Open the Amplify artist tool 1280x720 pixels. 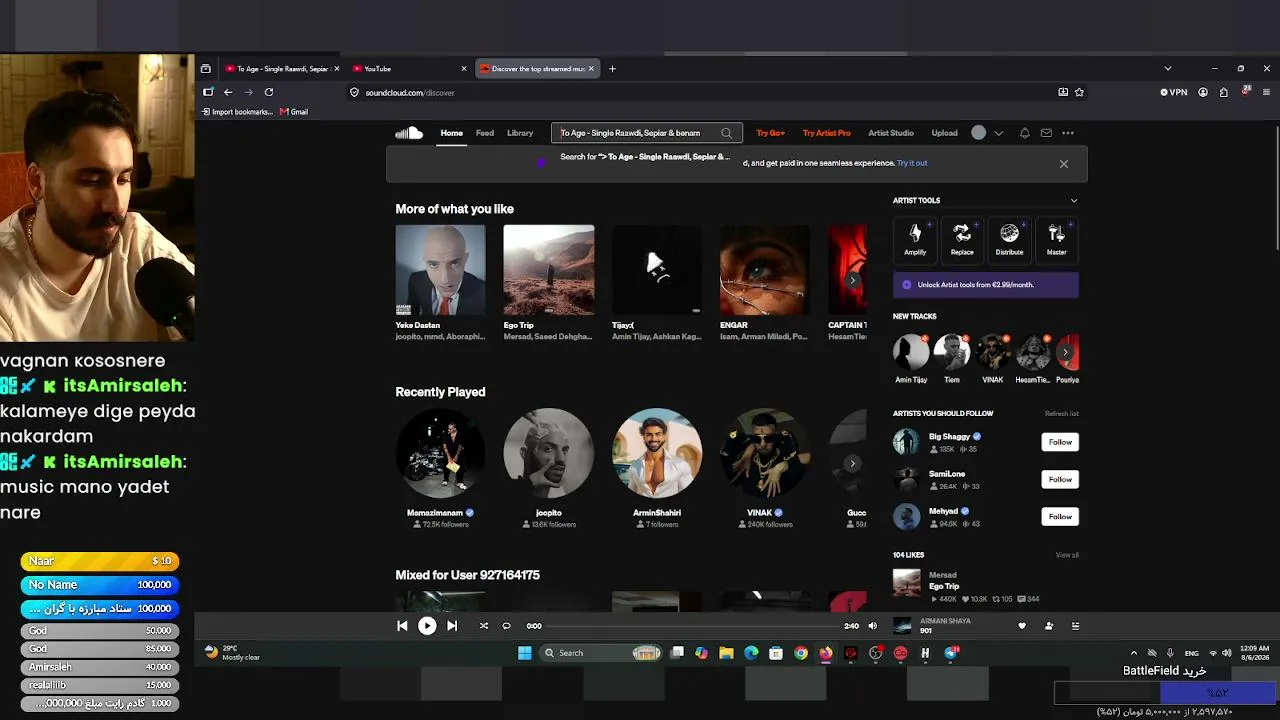click(915, 239)
